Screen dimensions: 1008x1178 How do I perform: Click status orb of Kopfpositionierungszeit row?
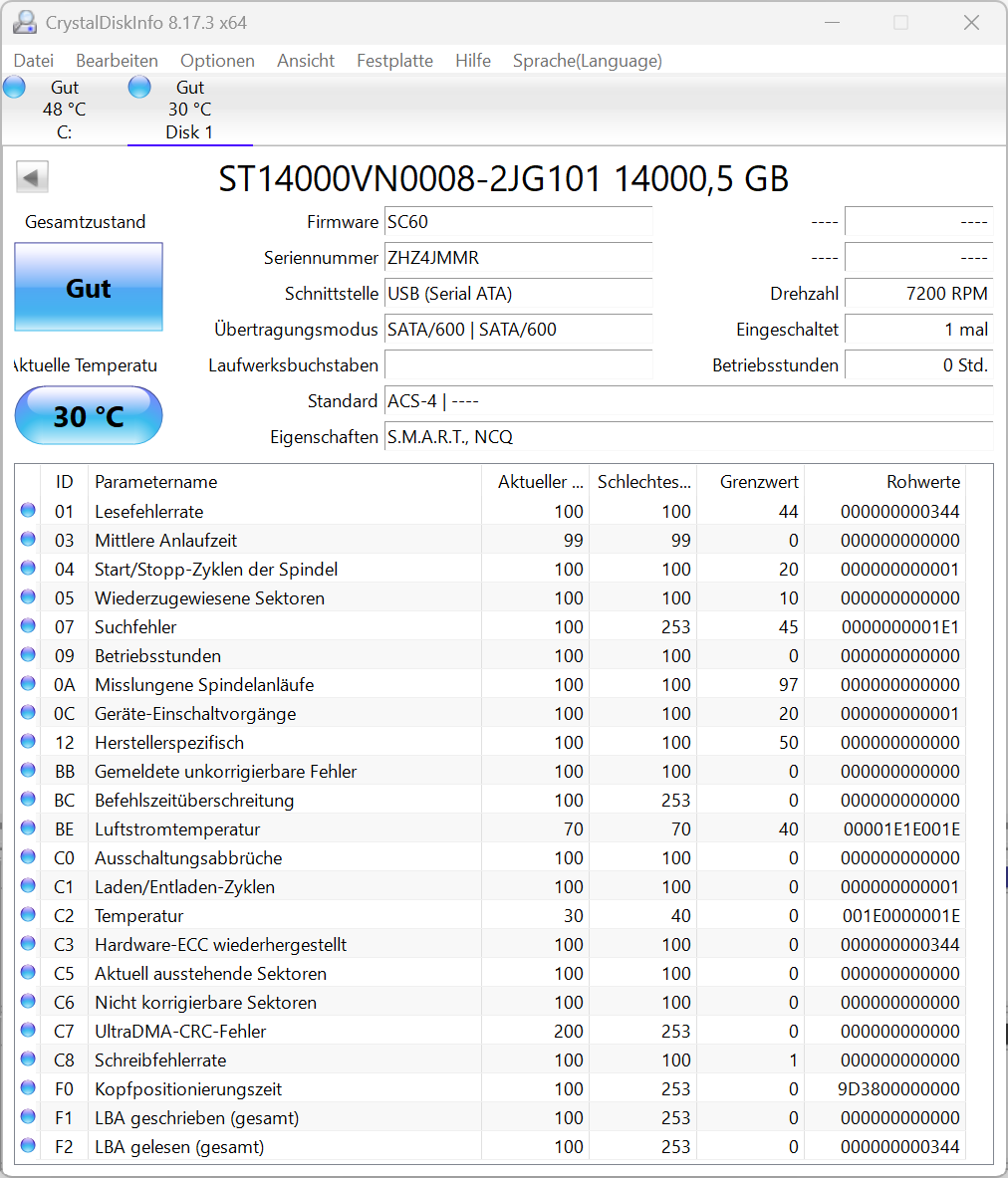pos(28,1087)
